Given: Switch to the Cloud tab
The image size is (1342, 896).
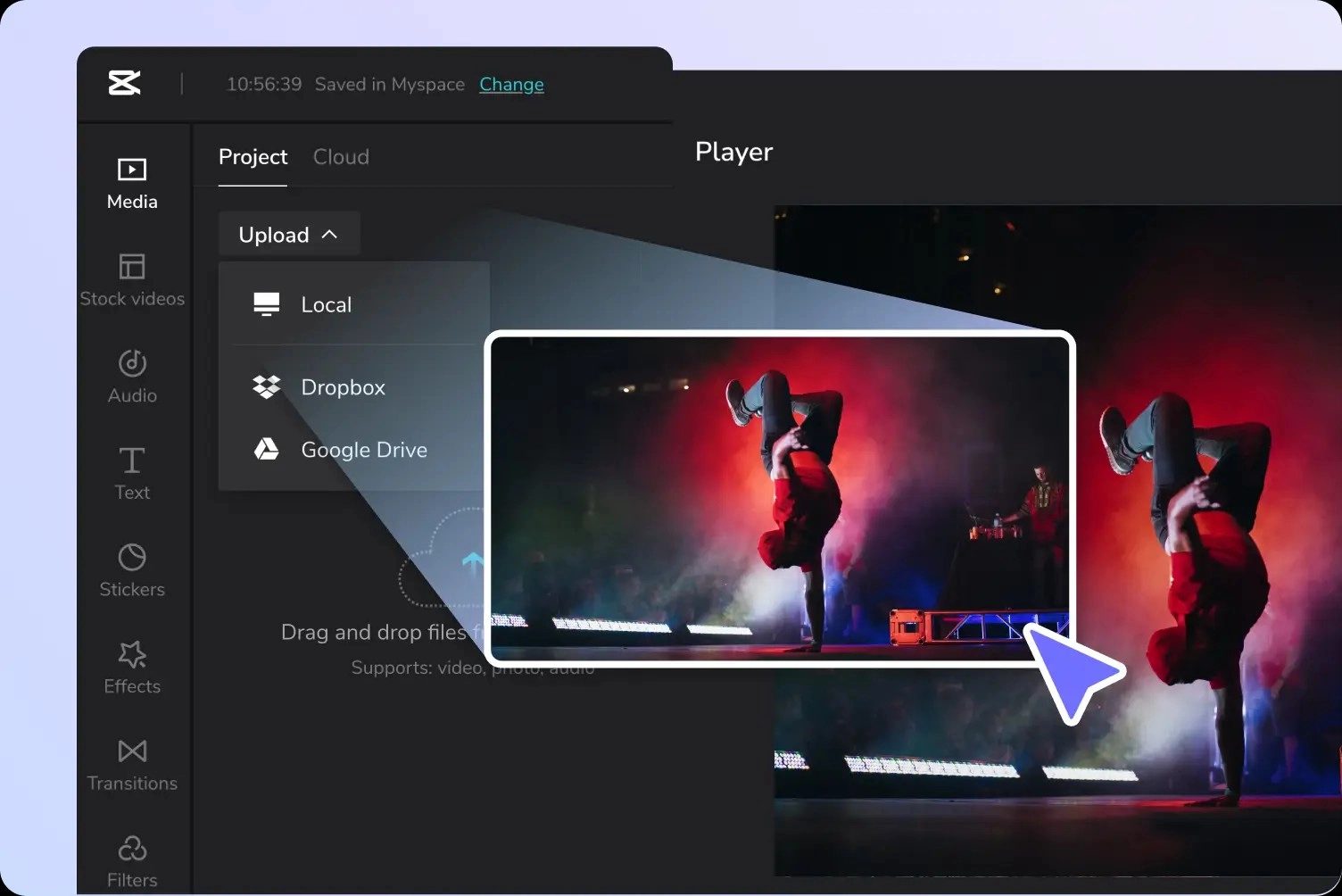Looking at the screenshot, I should tap(341, 157).
